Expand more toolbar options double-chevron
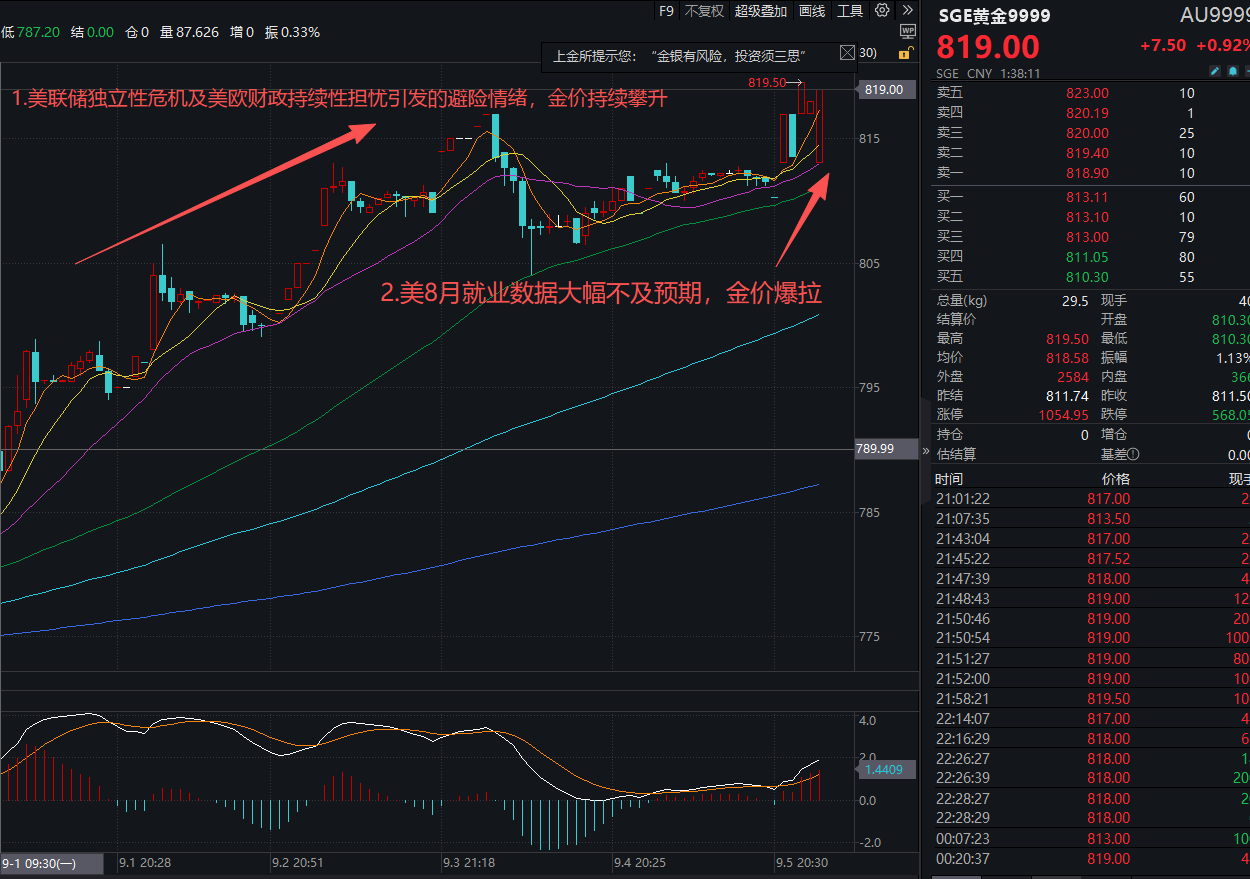 tap(907, 11)
